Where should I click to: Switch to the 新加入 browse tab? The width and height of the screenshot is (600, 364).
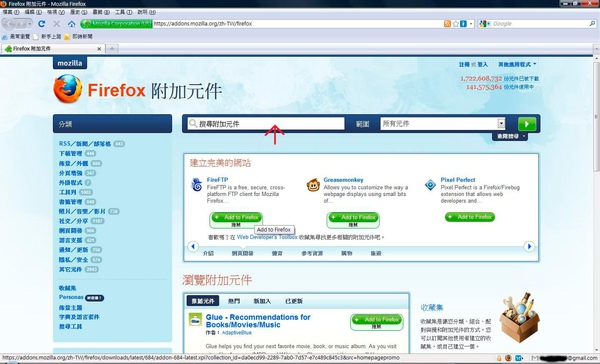click(262, 301)
